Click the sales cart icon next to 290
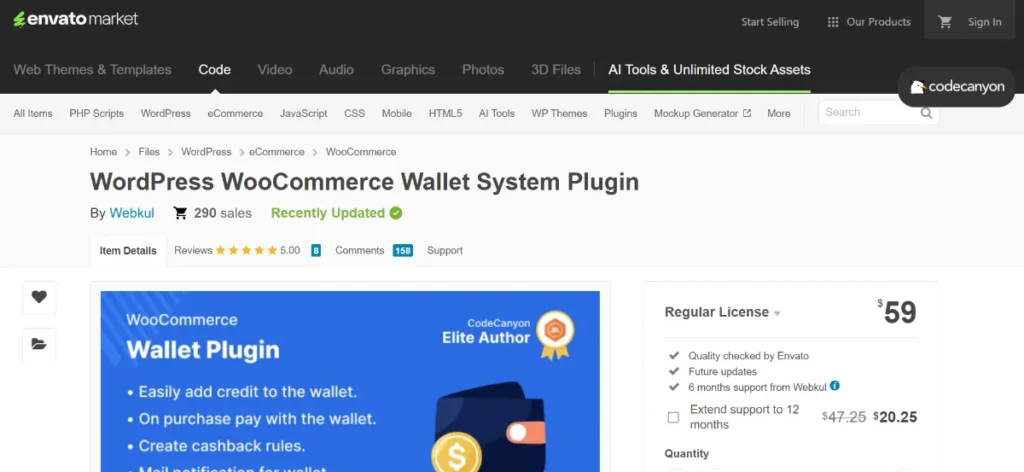This screenshot has width=1024, height=472. (x=180, y=213)
